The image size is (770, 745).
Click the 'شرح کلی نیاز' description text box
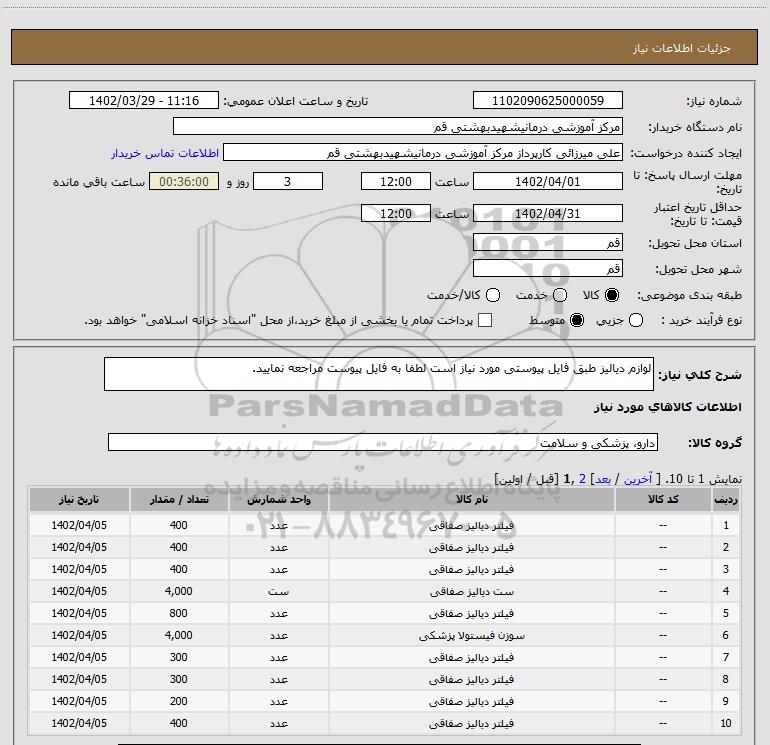click(386, 376)
